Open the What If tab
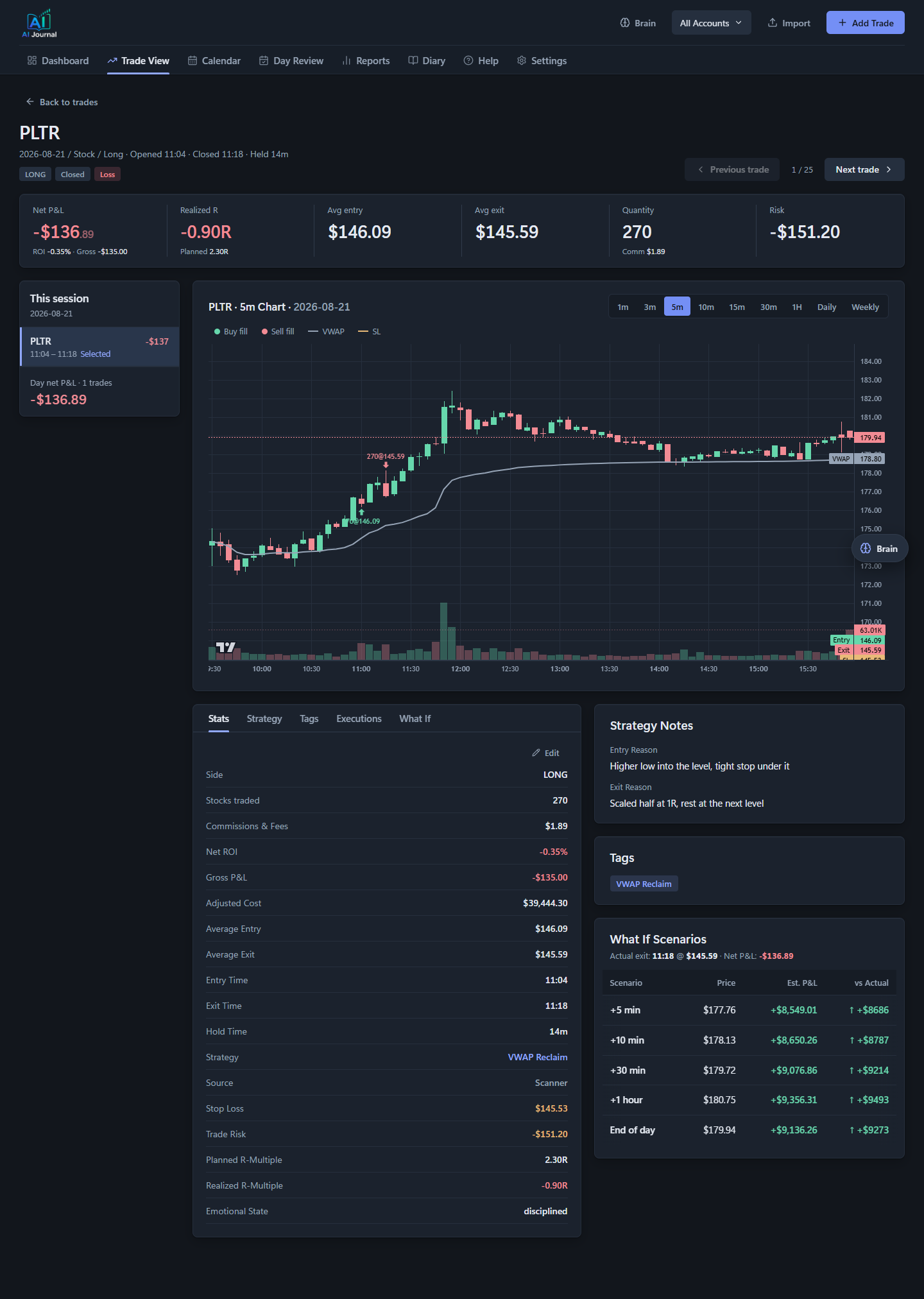The image size is (924, 1299). (415, 719)
